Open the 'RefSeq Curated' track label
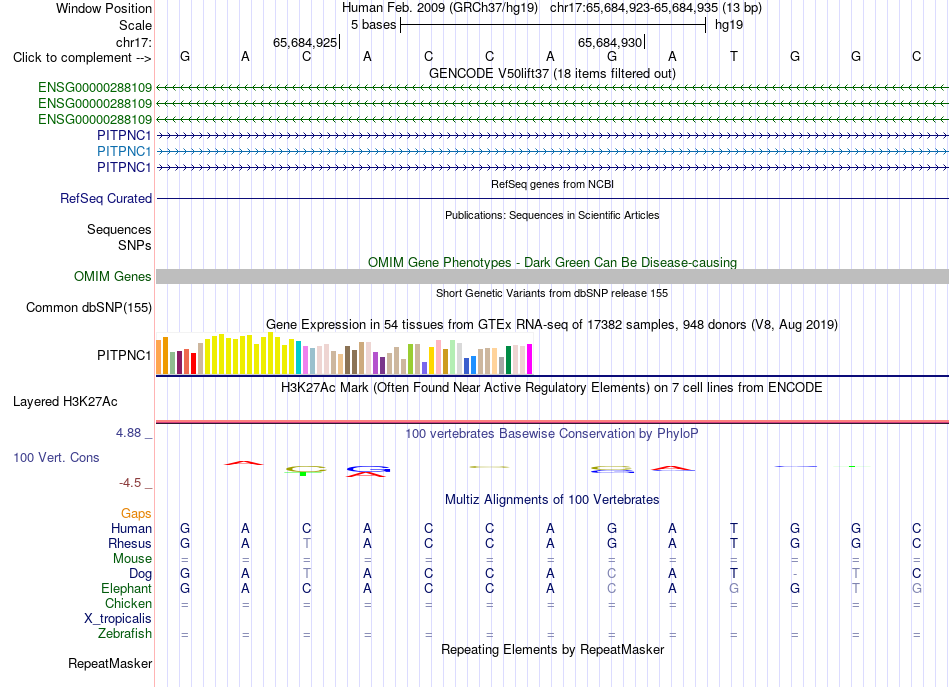The width and height of the screenshot is (950, 687). [106, 198]
